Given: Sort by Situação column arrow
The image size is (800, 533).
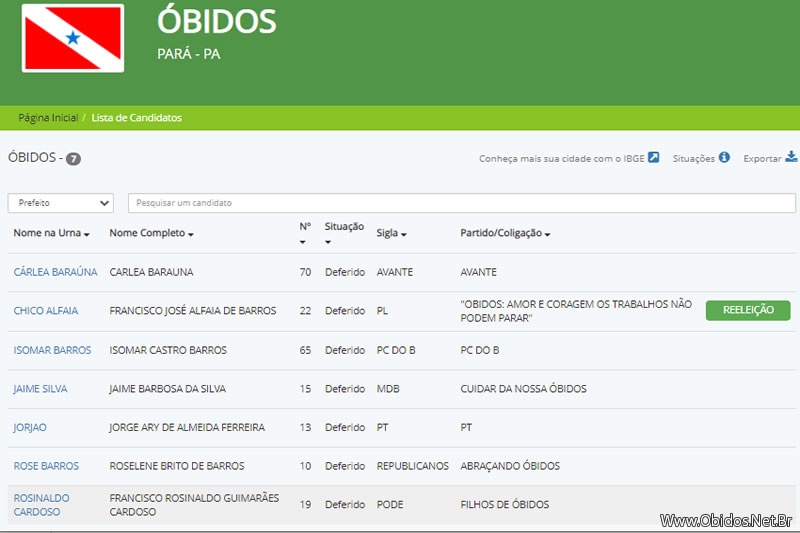Looking at the screenshot, I should (328, 242).
